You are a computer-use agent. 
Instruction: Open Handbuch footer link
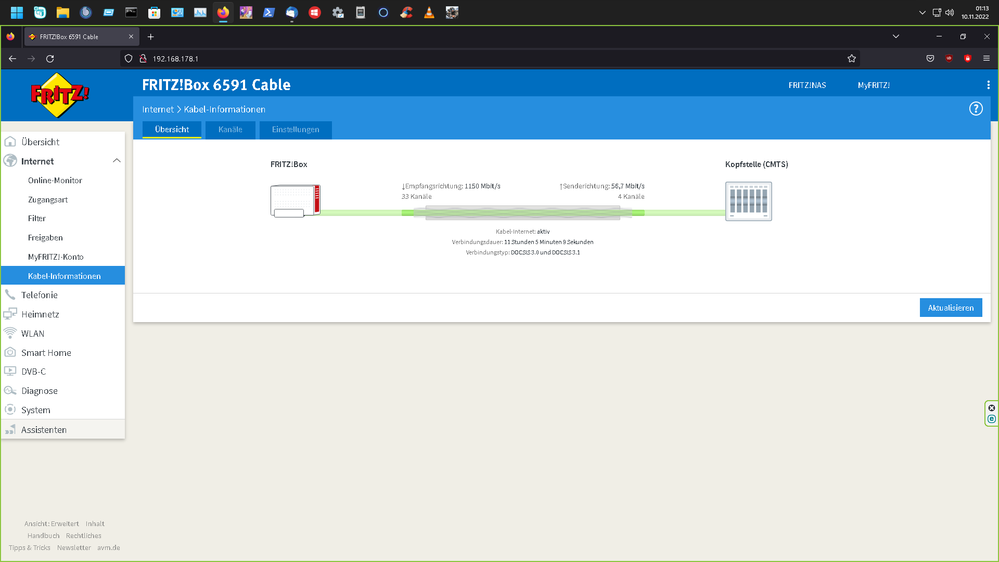[x=43, y=536]
